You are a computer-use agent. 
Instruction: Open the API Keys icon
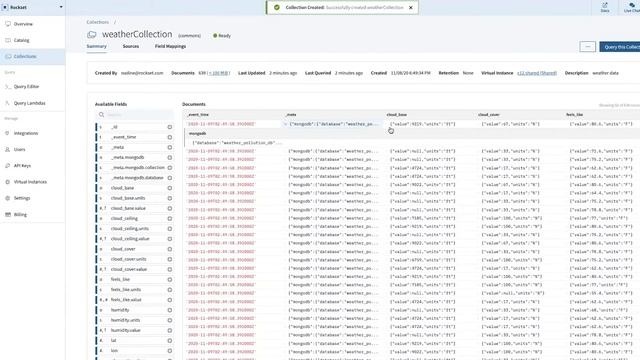(x=8, y=166)
